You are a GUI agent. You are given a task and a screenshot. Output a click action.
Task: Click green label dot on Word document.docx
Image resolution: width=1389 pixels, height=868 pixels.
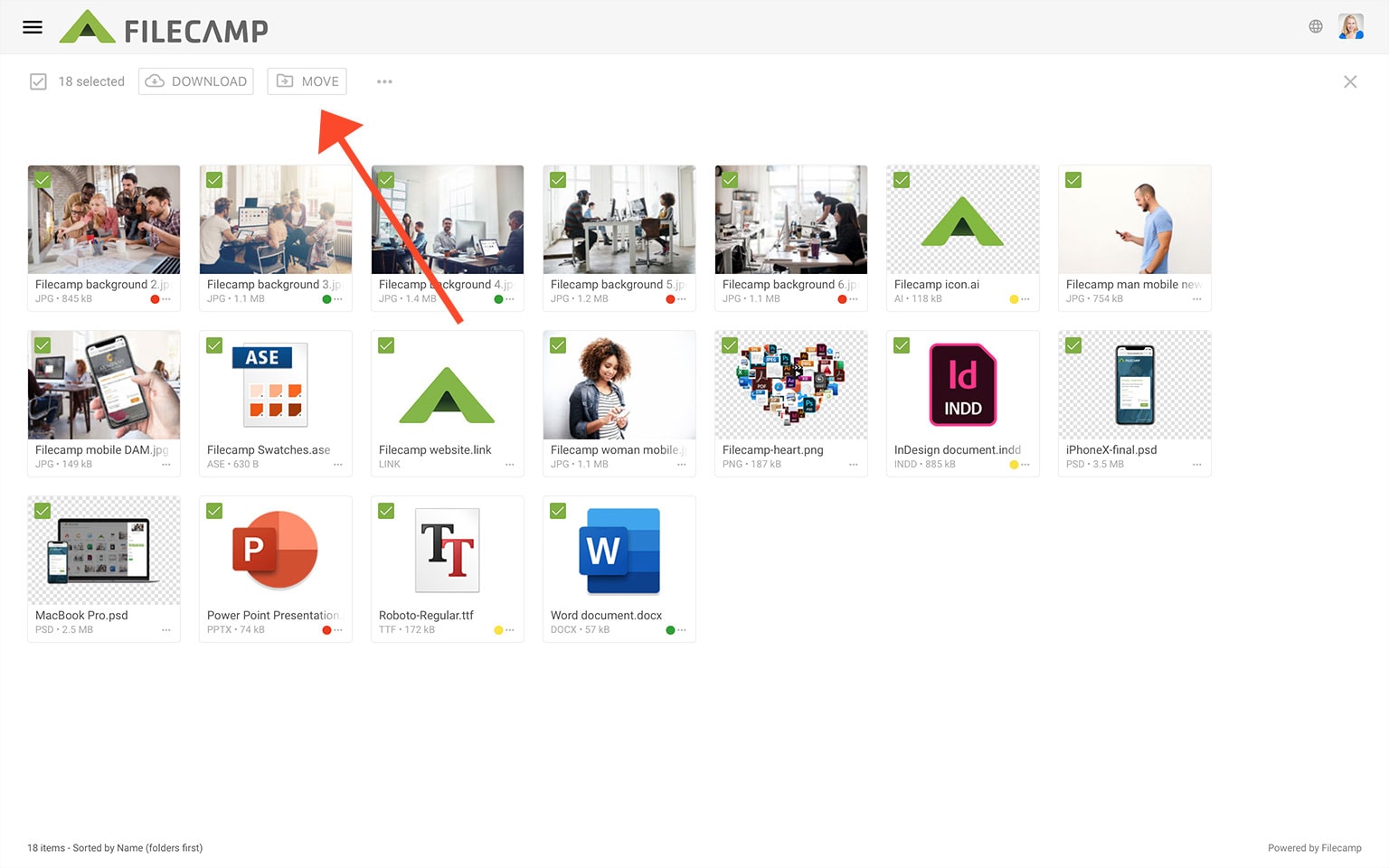pos(670,630)
